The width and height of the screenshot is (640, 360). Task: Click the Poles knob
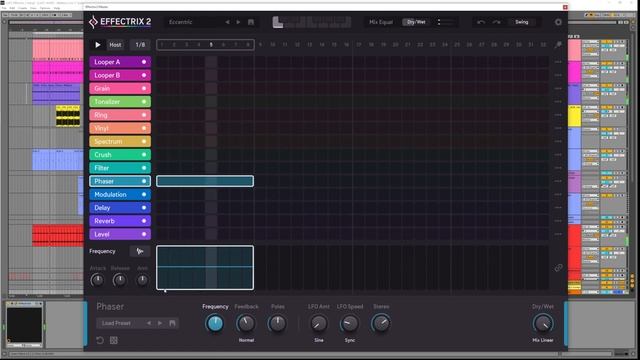tap(277, 323)
